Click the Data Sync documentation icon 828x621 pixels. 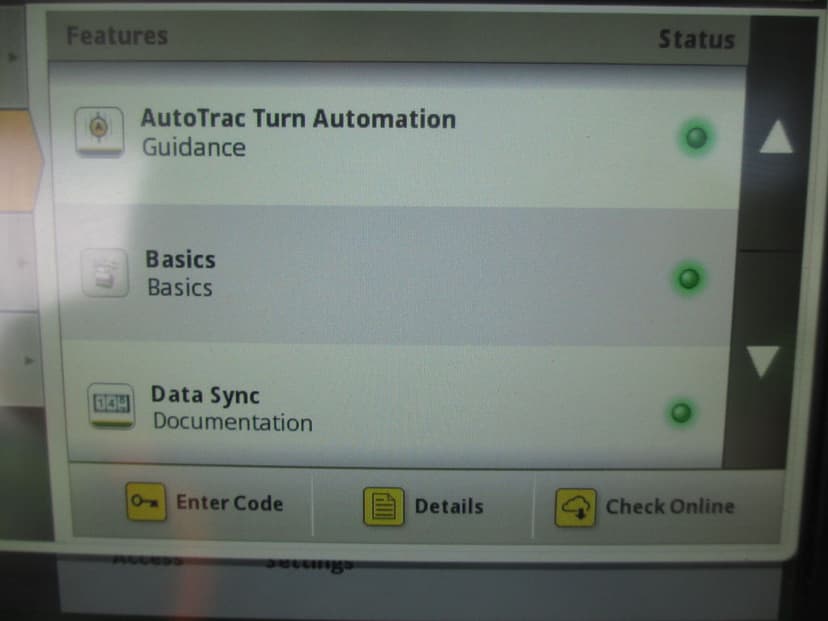tap(111, 406)
